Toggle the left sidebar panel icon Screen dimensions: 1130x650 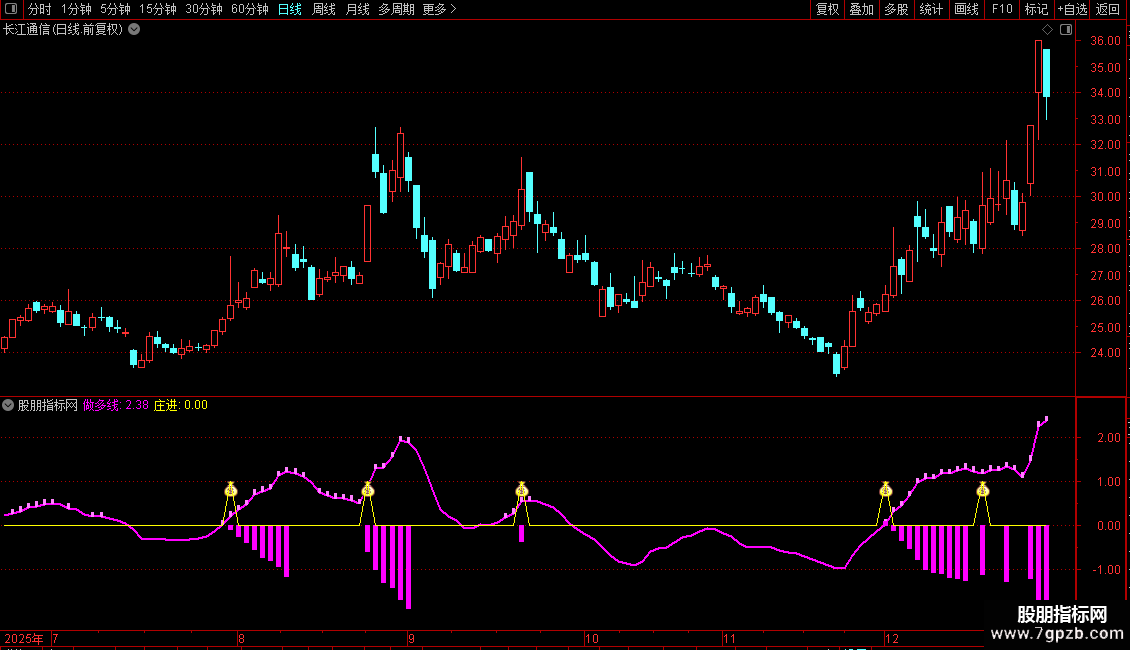click(x=12, y=10)
